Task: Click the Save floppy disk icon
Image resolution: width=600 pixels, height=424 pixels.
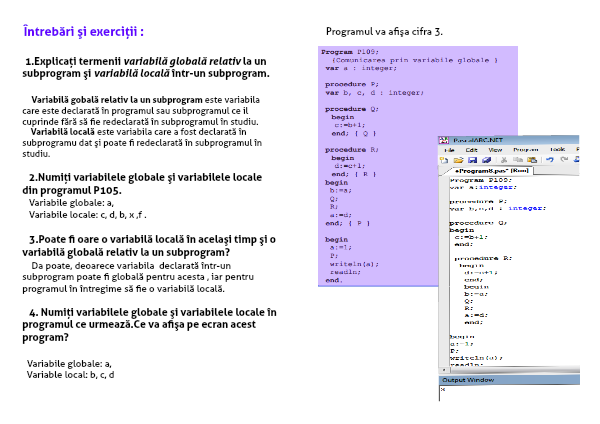Action: pyautogui.click(x=472, y=160)
